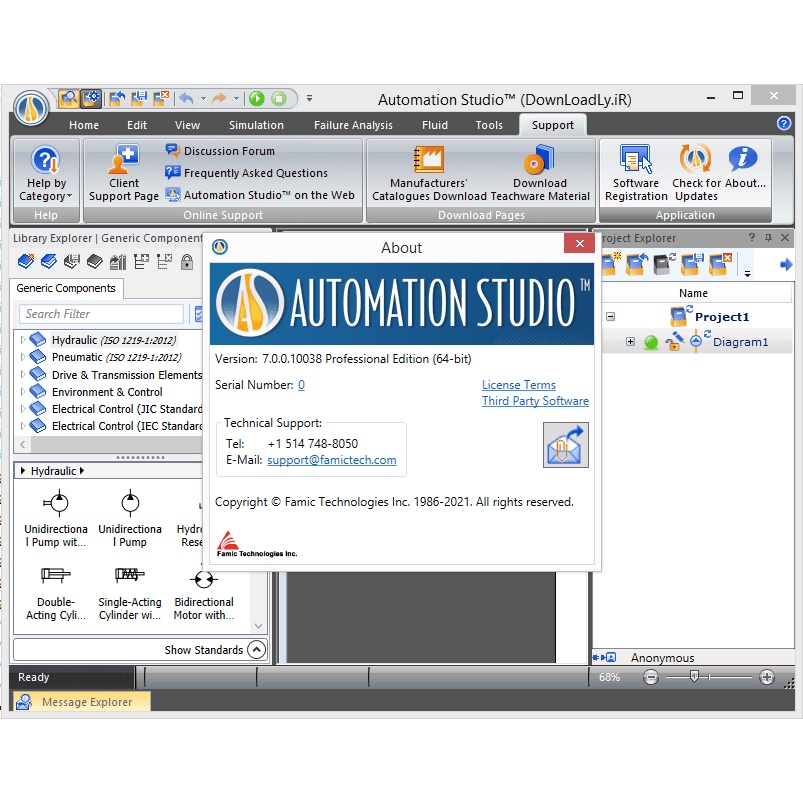
Task: Switch to the Failure Analysis ribbon tab
Action: point(353,125)
